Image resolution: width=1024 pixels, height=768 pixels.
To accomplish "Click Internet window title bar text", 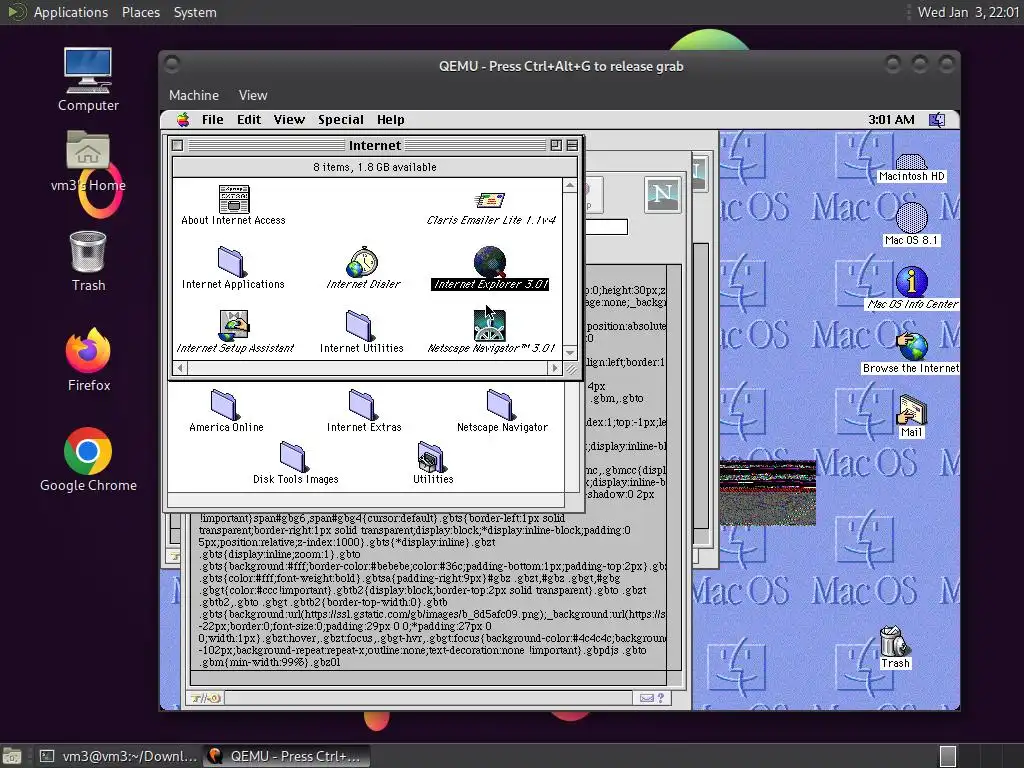I will tap(375, 146).
